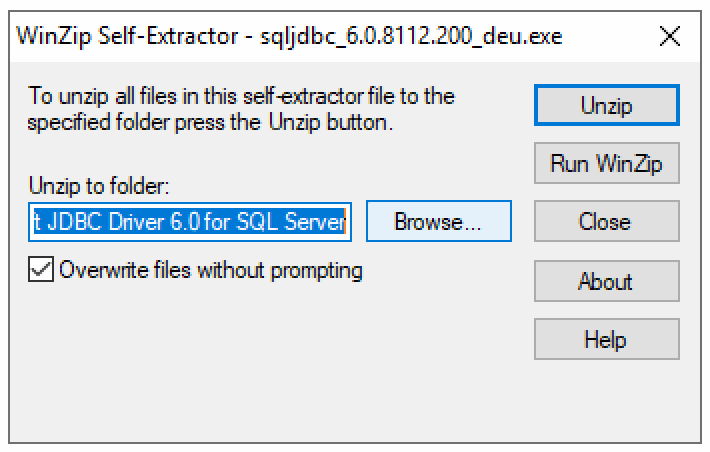Select the highlighted JDBC Driver folder path

pyautogui.click(x=189, y=222)
